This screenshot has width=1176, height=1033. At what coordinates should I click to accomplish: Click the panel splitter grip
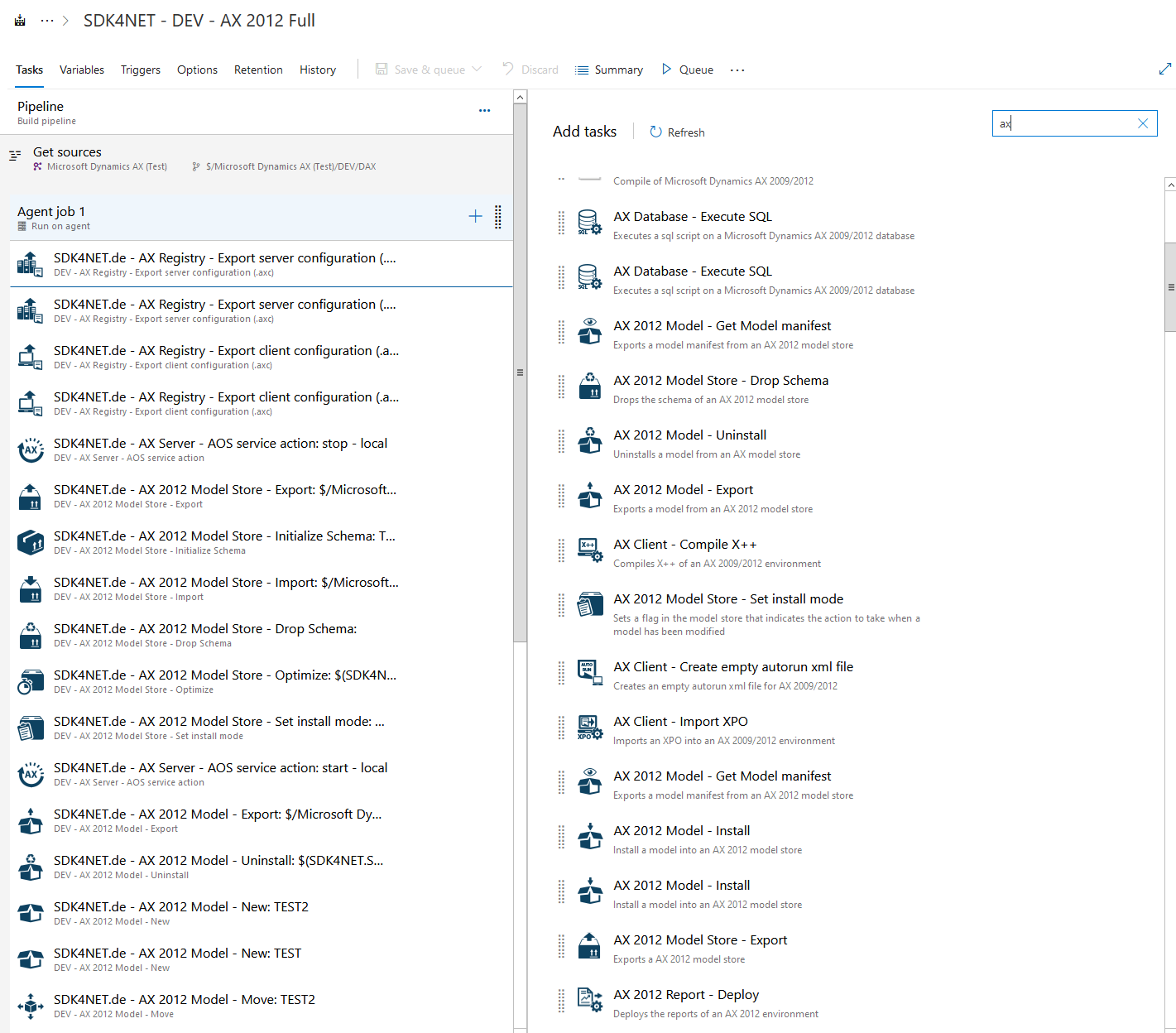(x=520, y=372)
